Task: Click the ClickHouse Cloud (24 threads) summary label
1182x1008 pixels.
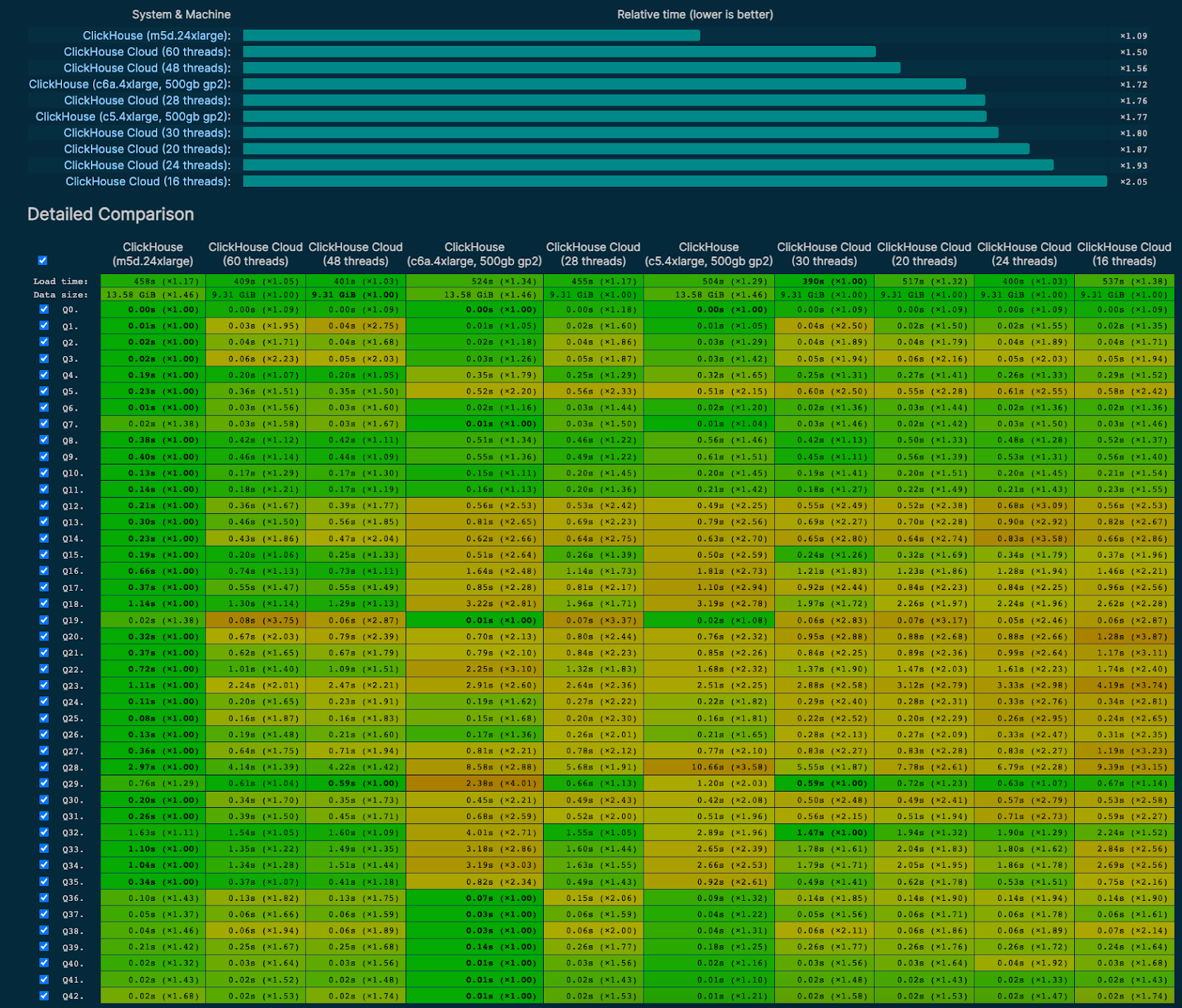Action: tap(147, 165)
